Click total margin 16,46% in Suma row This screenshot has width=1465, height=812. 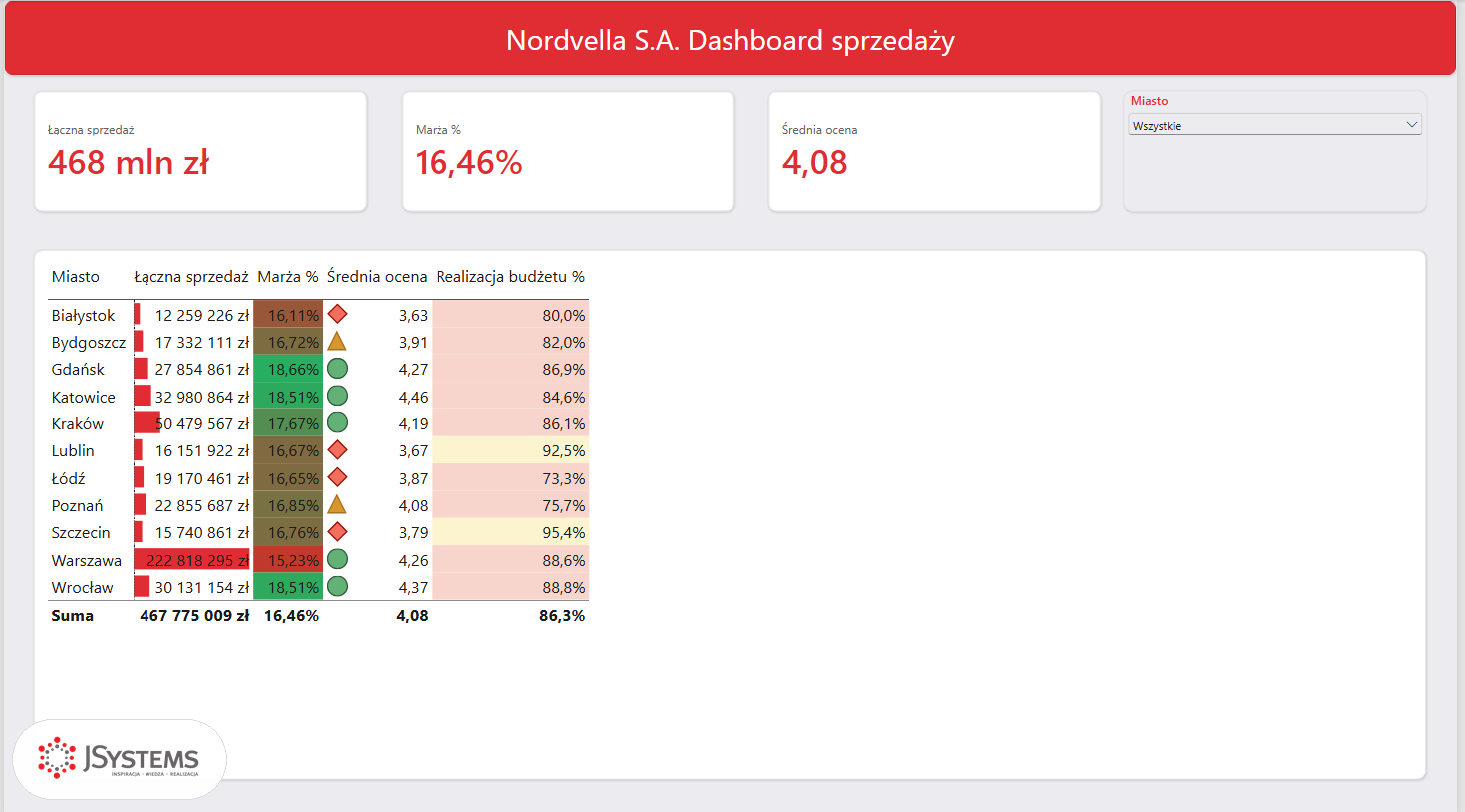tap(291, 615)
